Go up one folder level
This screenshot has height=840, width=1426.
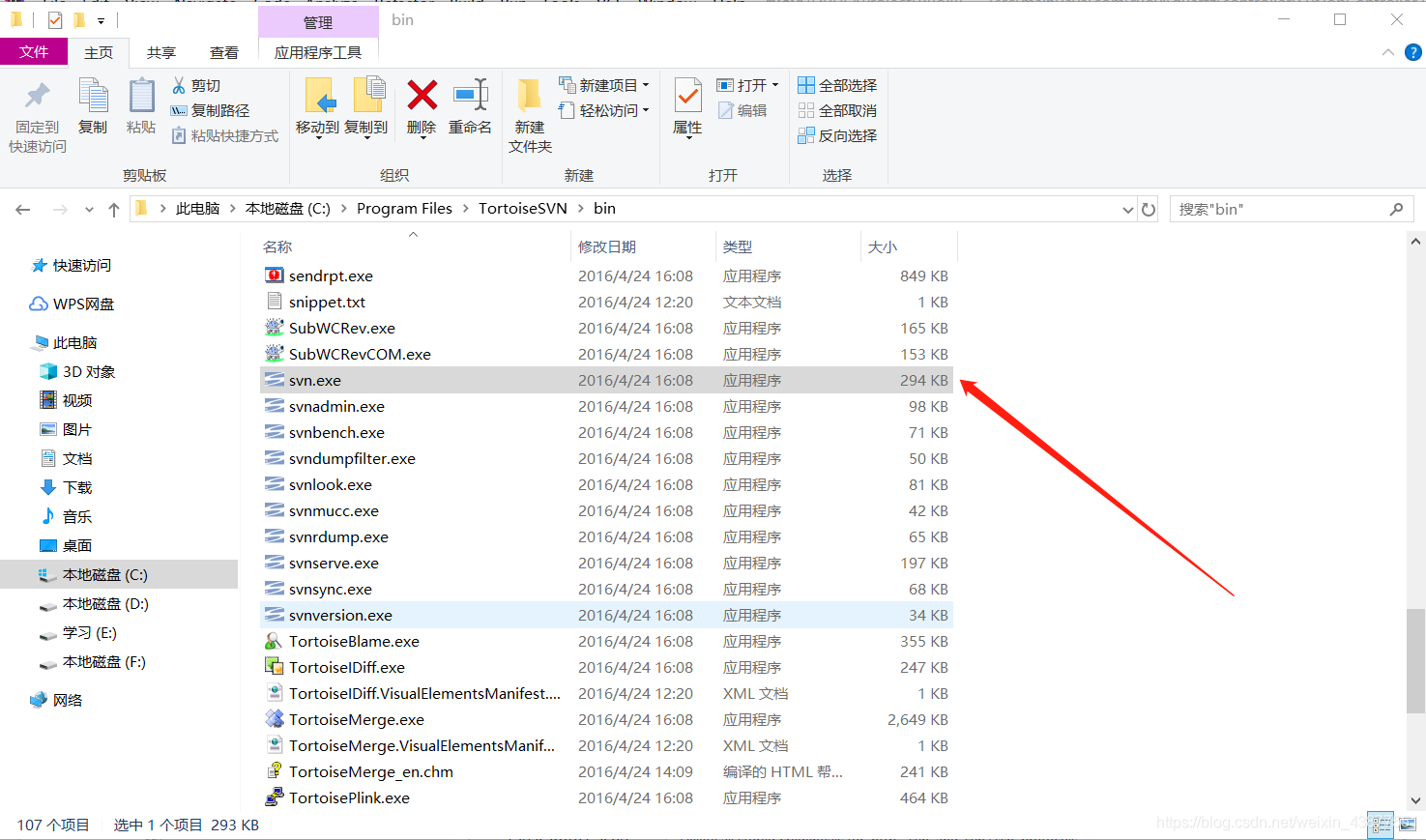pyautogui.click(x=114, y=209)
